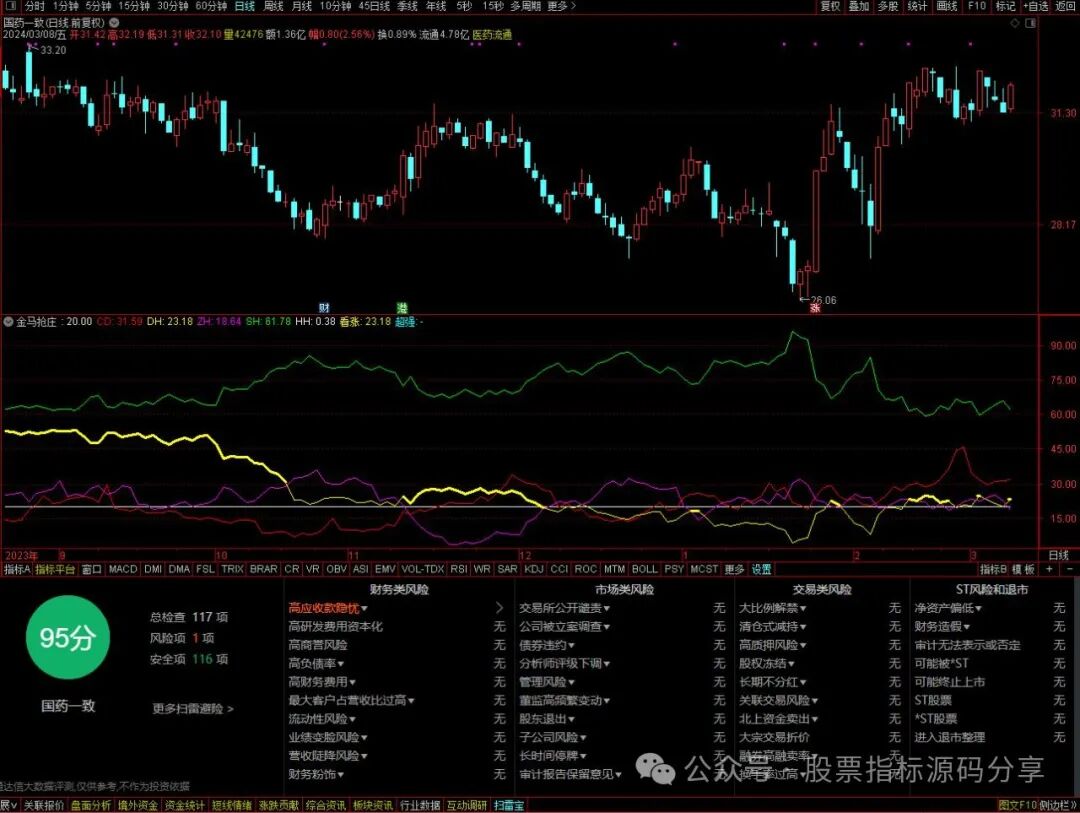This screenshot has height=813, width=1080.
Task: Select the BOLL indicator
Action: (x=644, y=569)
